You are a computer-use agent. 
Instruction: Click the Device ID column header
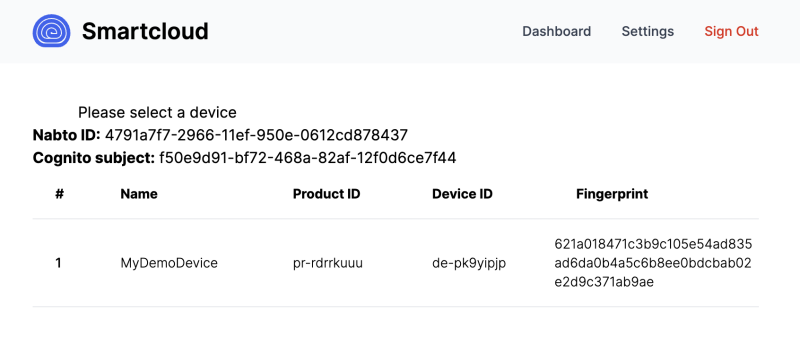click(x=462, y=194)
